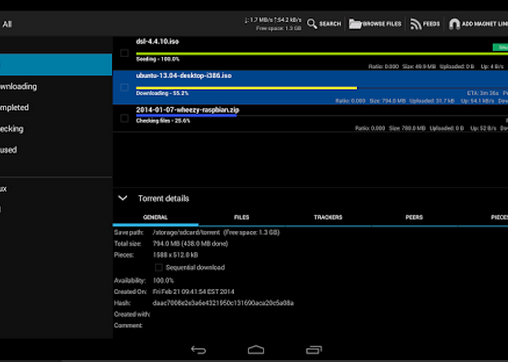Click pieces value '1588 x 512.0 kB'

coord(175,255)
